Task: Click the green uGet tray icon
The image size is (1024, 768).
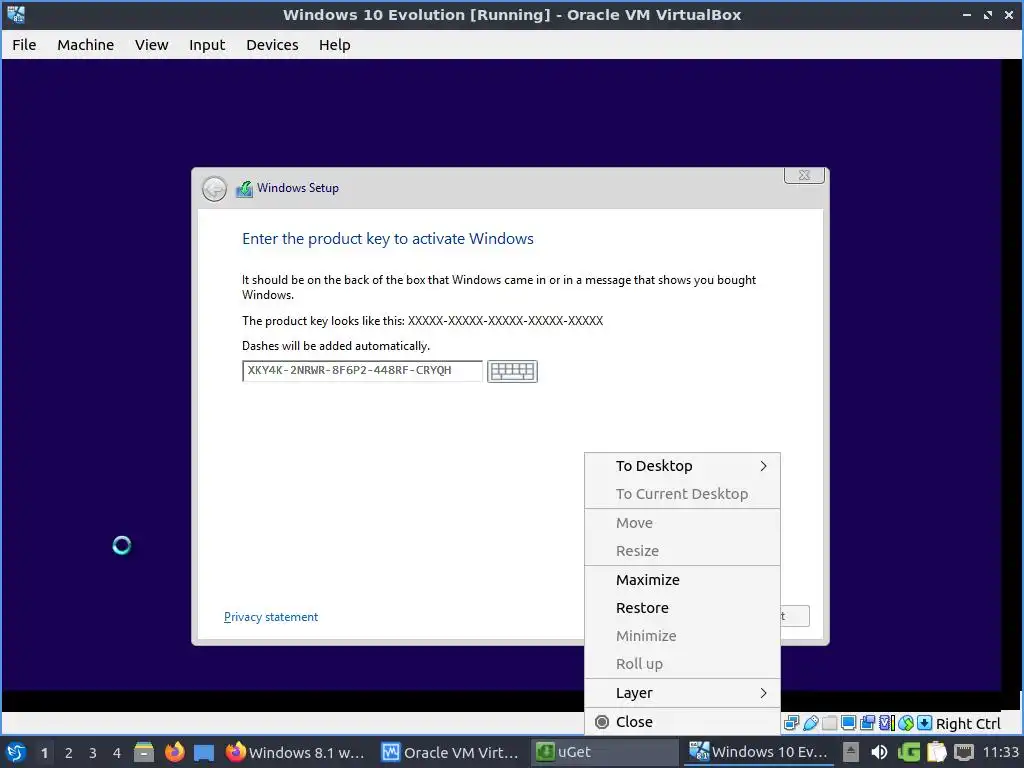Action: (908, 752)
